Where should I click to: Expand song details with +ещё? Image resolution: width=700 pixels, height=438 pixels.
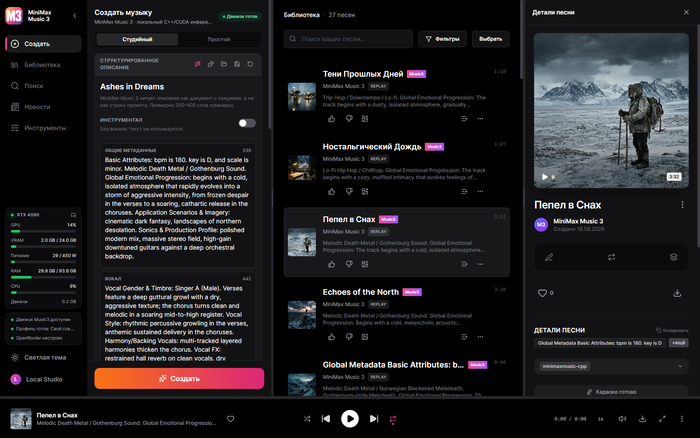pos(679,343)
